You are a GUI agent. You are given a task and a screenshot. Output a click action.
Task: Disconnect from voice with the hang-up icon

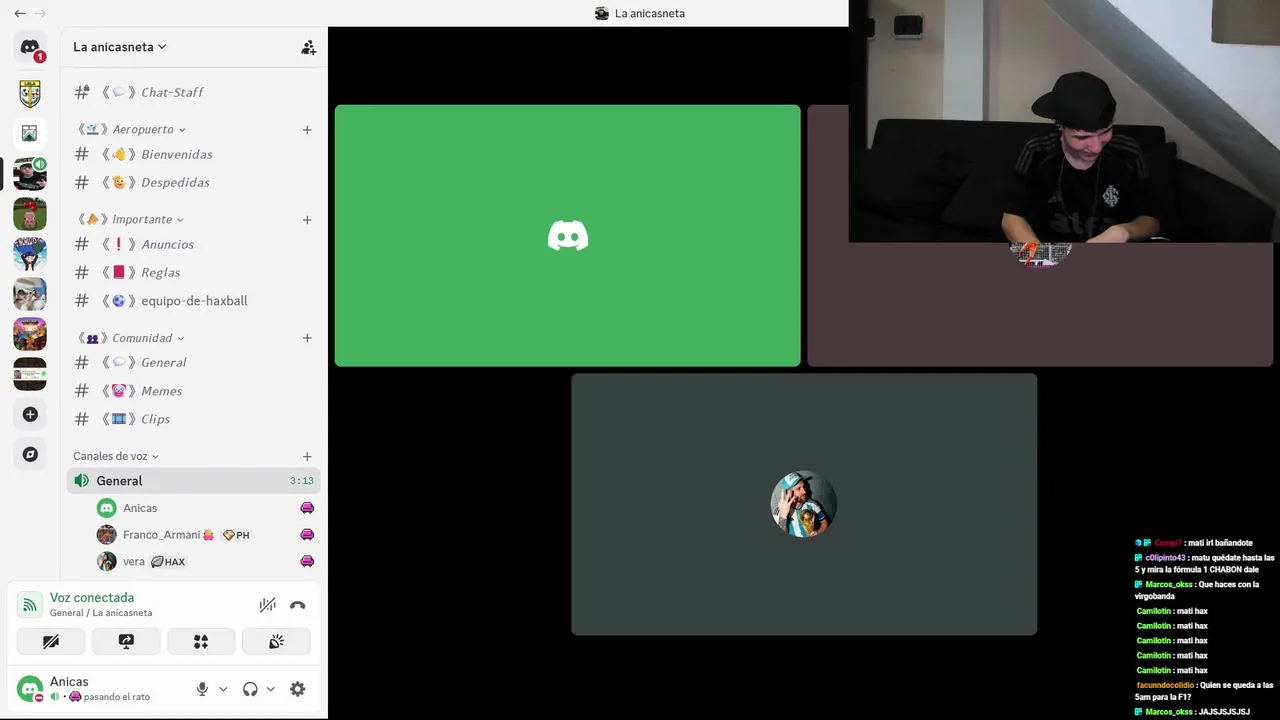[x=297, y=605]
